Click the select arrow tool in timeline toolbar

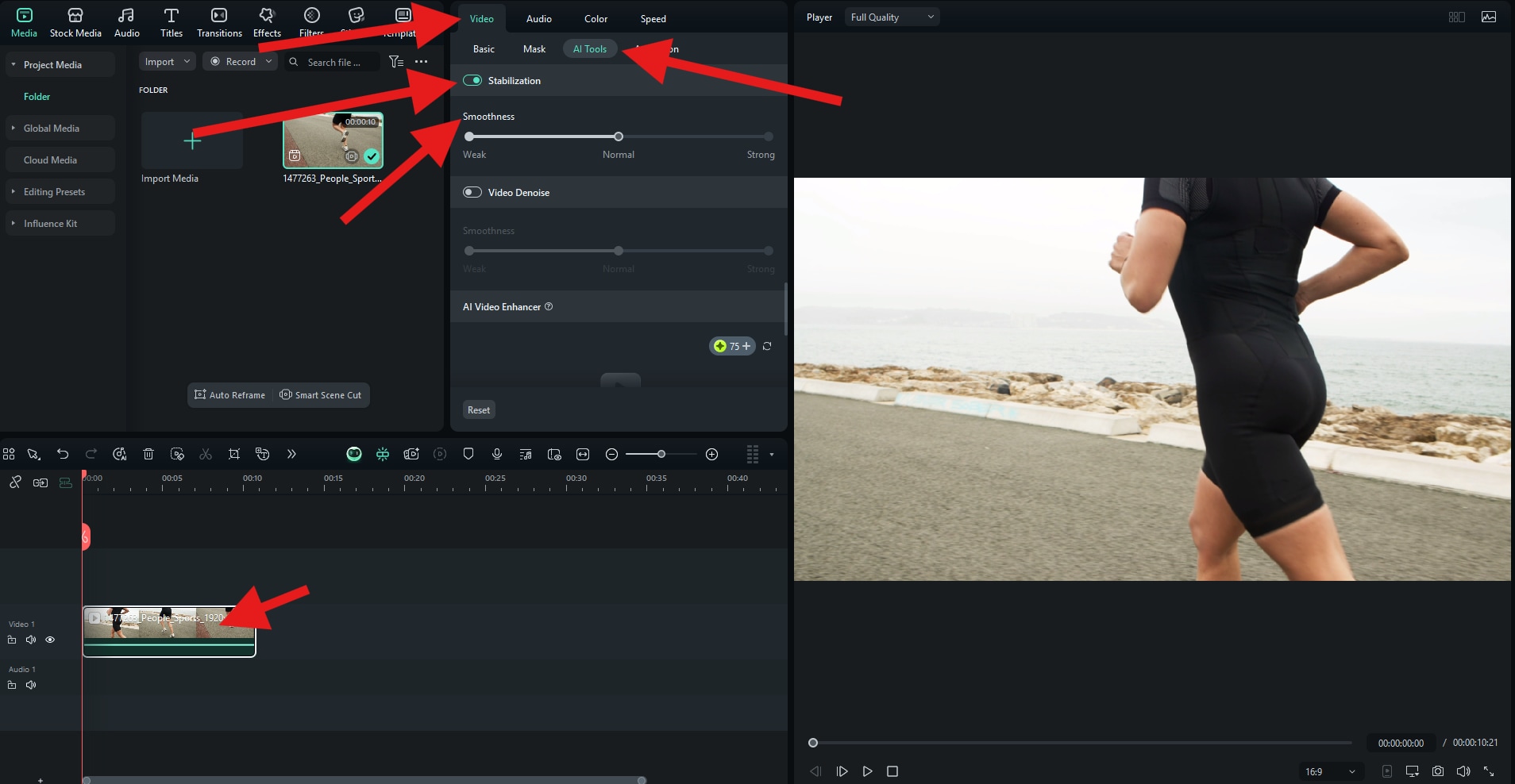click(34, 454)
